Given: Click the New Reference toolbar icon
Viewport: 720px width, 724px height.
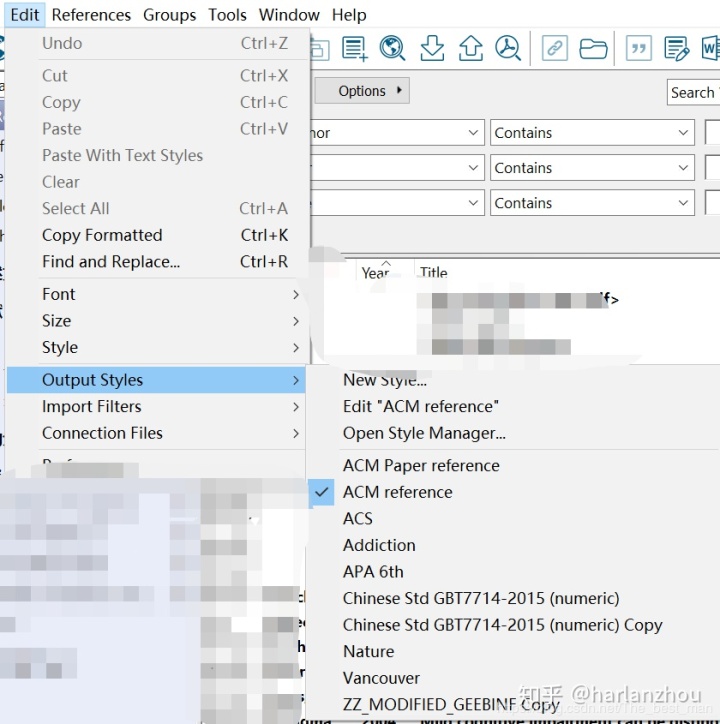Looking at the screenshot, I should pyautogui.click(x=355, y=48).
